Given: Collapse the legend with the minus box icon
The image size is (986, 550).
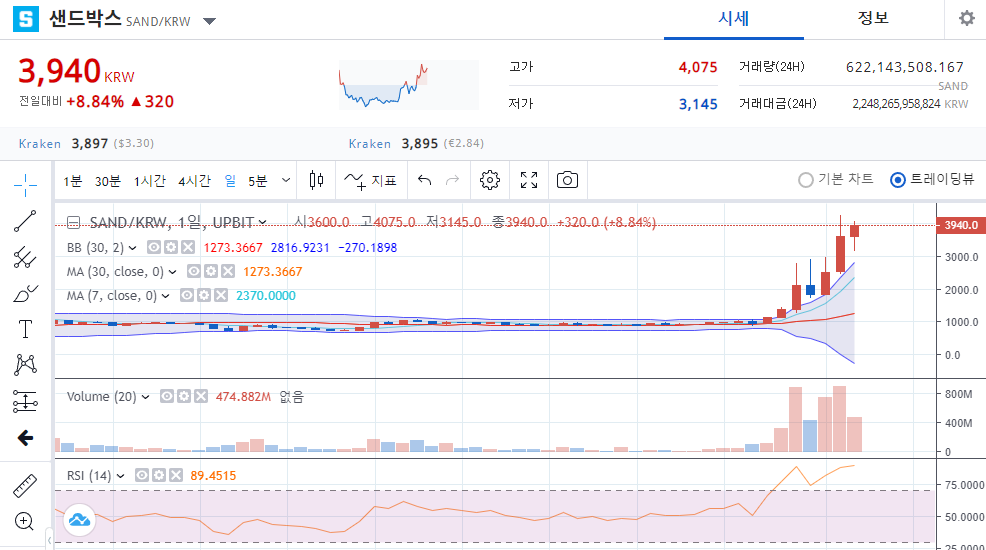Looking at the screenshot, I should click(74, 223).
